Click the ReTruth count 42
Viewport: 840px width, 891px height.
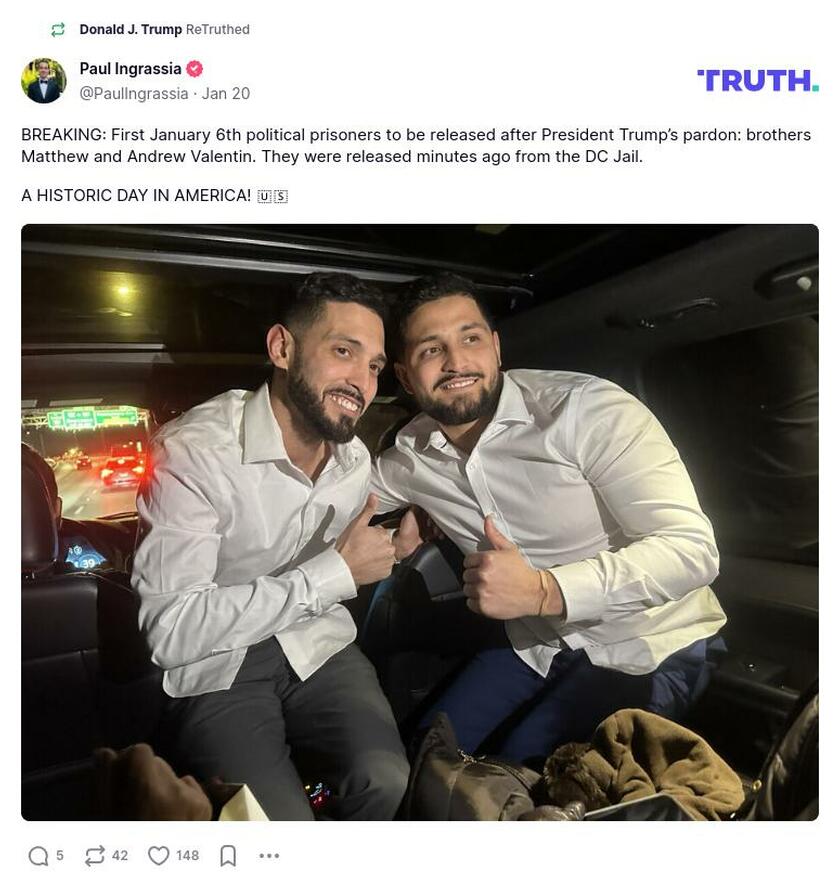120,855
